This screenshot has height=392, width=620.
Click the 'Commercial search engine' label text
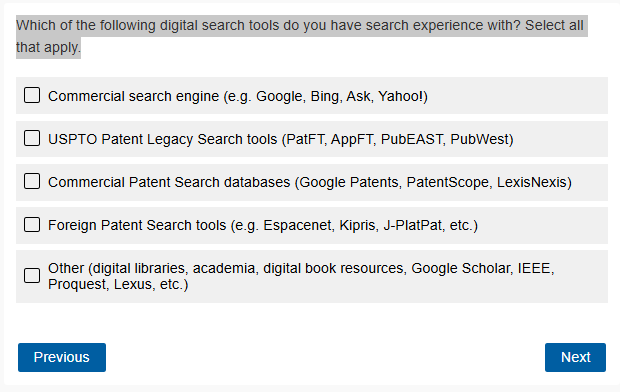238,96
